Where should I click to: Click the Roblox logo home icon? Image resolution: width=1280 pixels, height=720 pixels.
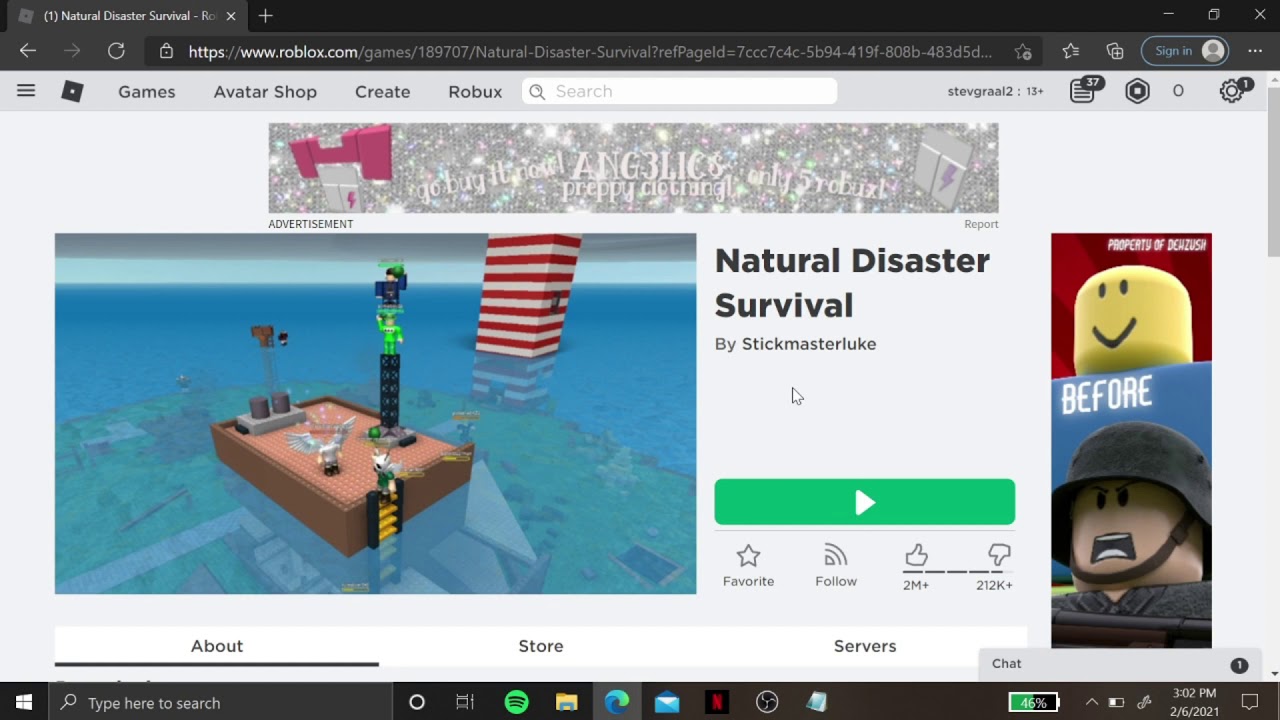[72, 91]
